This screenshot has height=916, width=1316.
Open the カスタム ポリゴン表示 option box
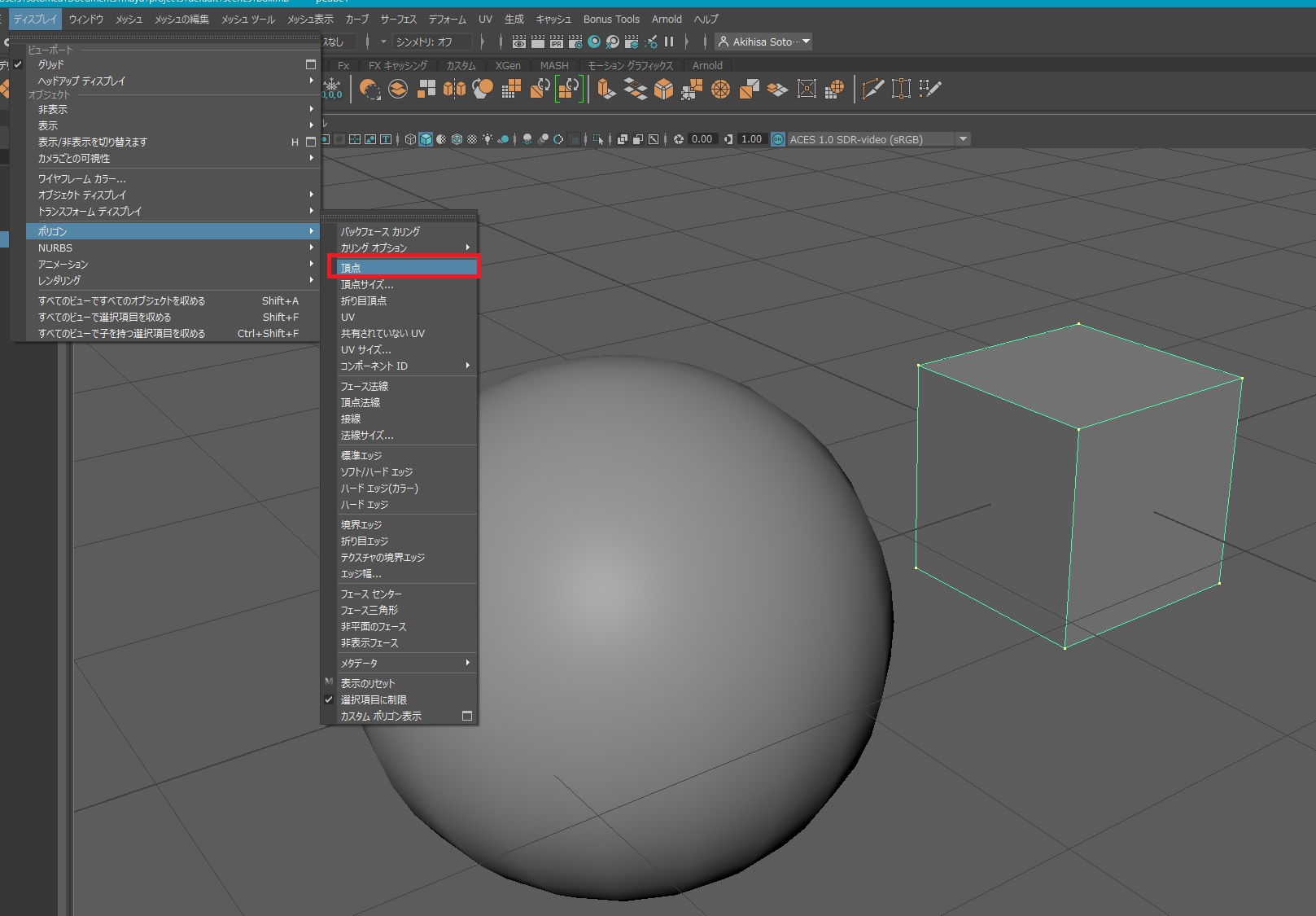click(467, 716)
